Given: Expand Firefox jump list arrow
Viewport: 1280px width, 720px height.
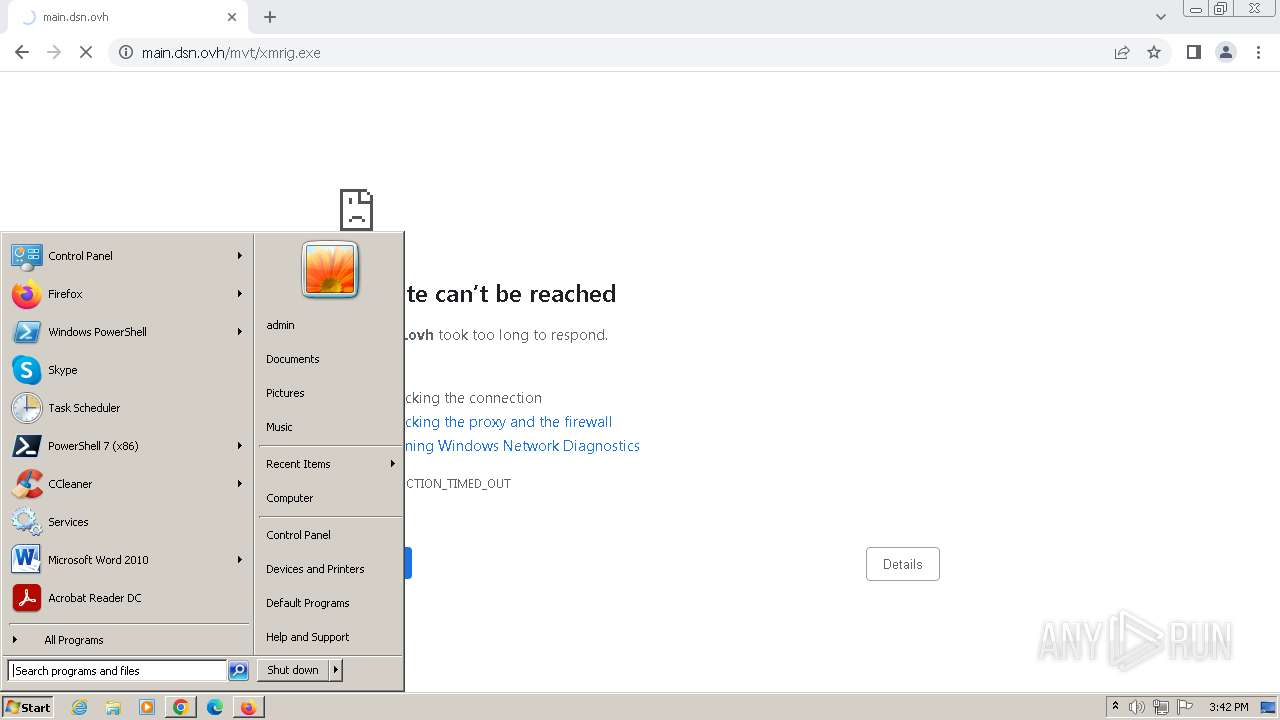Looking at the screenshot, I should point(240,294).
